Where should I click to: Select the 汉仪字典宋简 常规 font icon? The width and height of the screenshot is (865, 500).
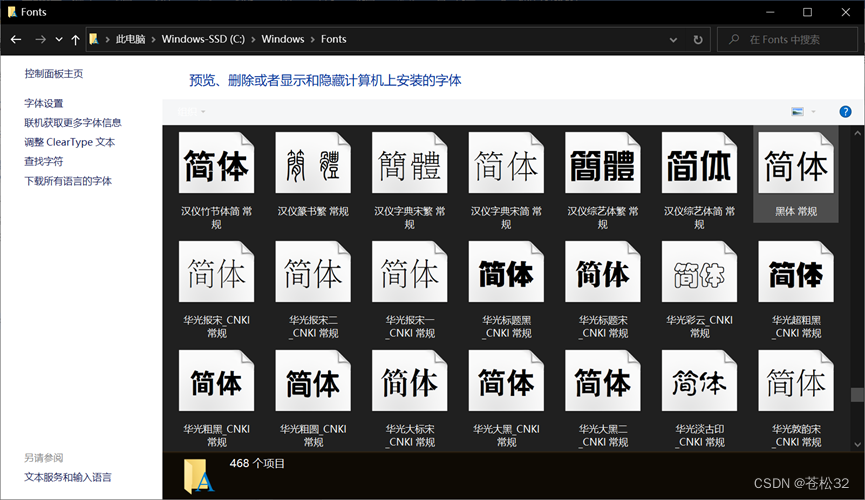click(506, 163)
